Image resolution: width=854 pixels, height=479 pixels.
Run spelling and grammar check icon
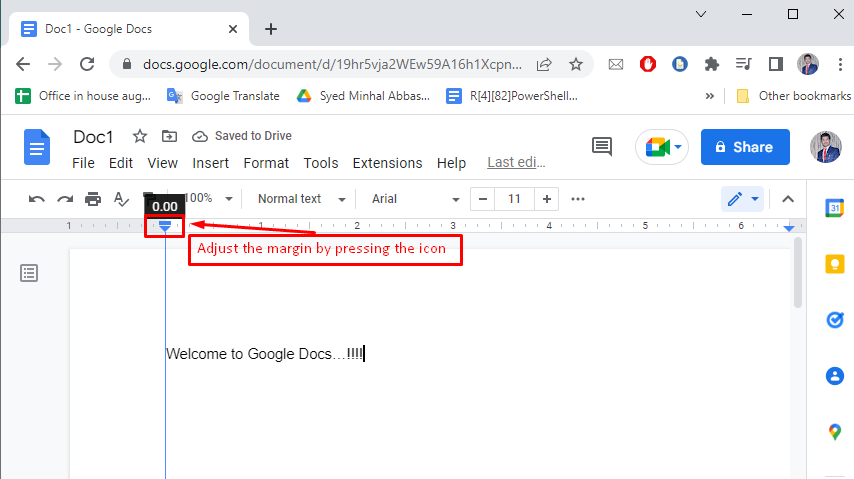[121, 199]
